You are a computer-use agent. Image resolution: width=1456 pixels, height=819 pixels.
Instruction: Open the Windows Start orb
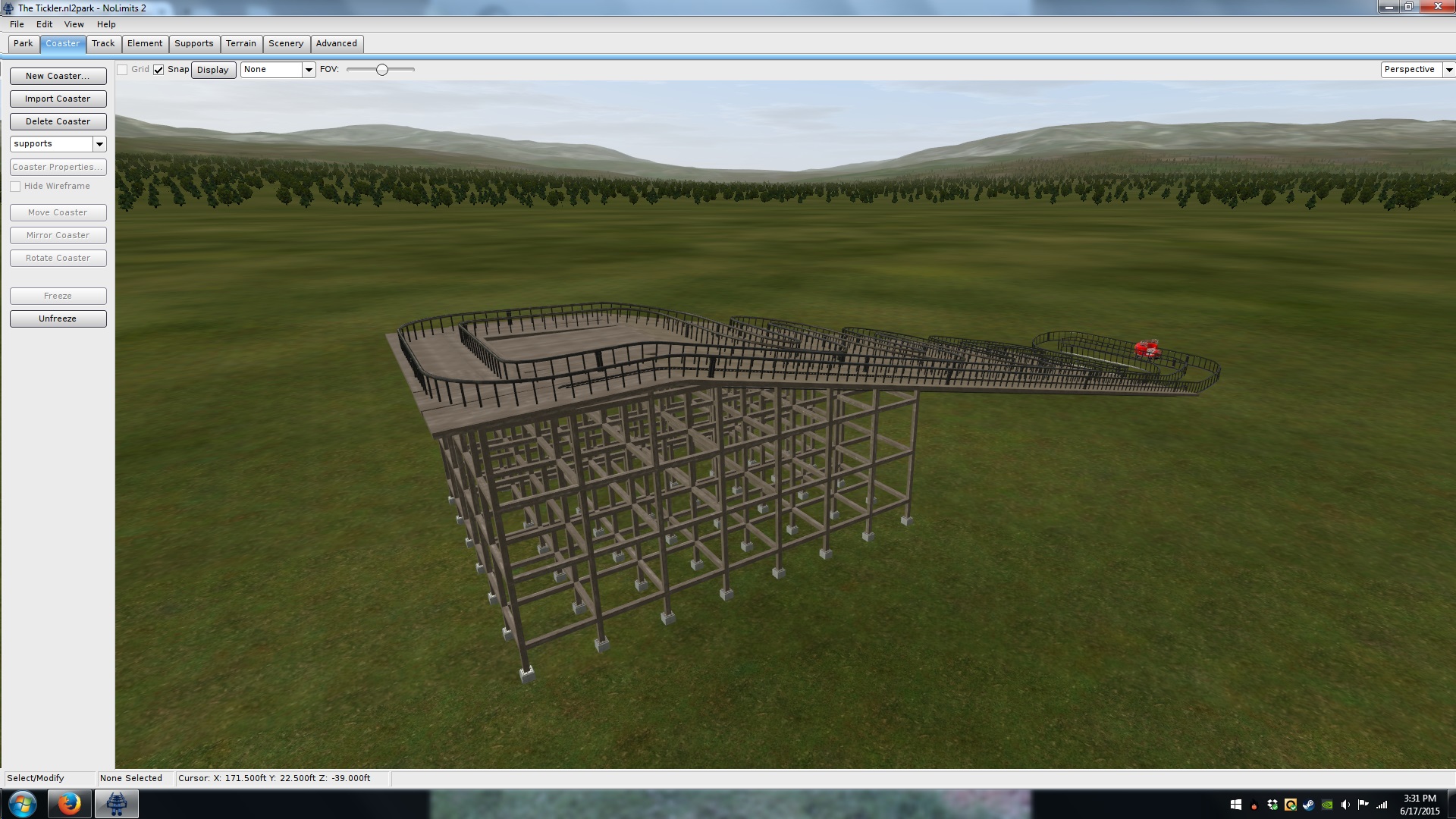[x=23, y=803]
